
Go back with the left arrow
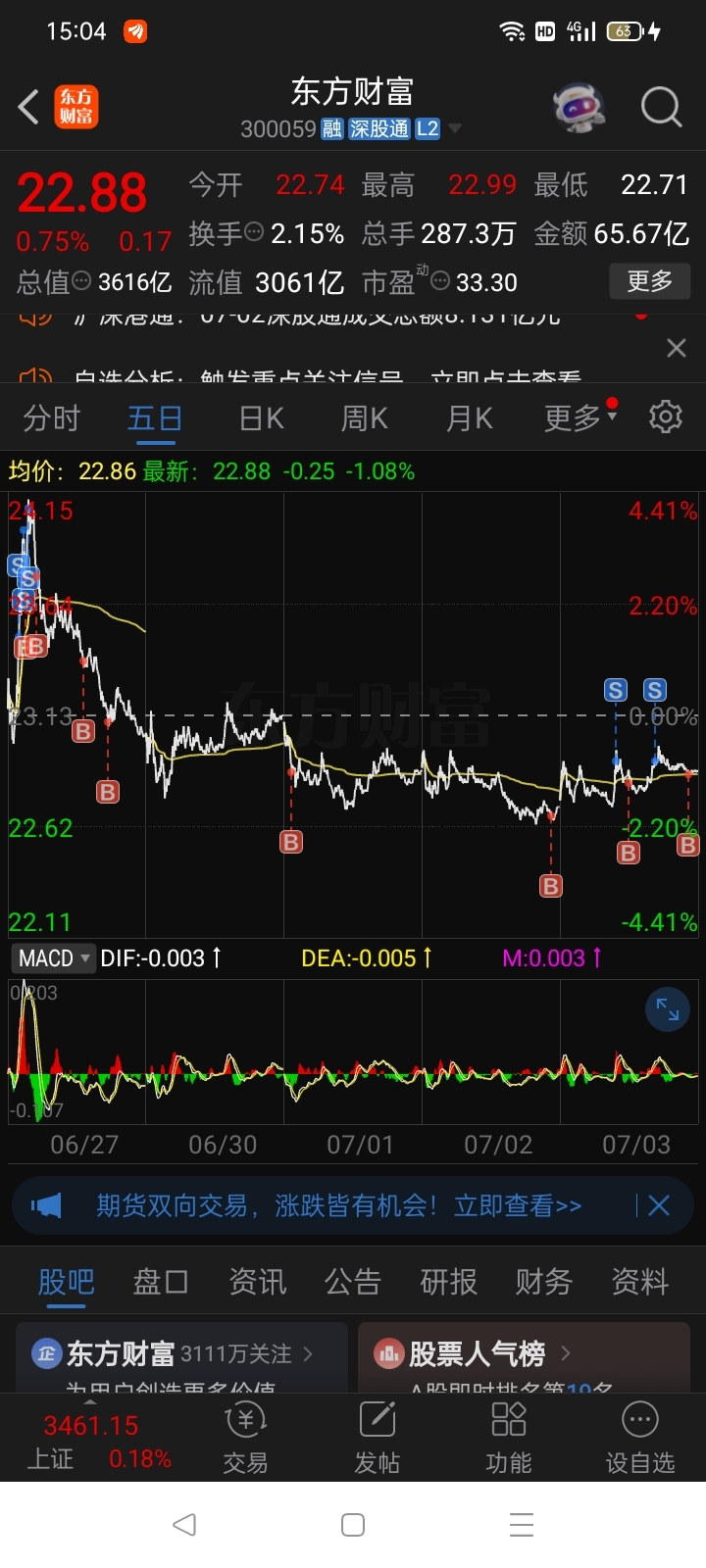point(28,107)
